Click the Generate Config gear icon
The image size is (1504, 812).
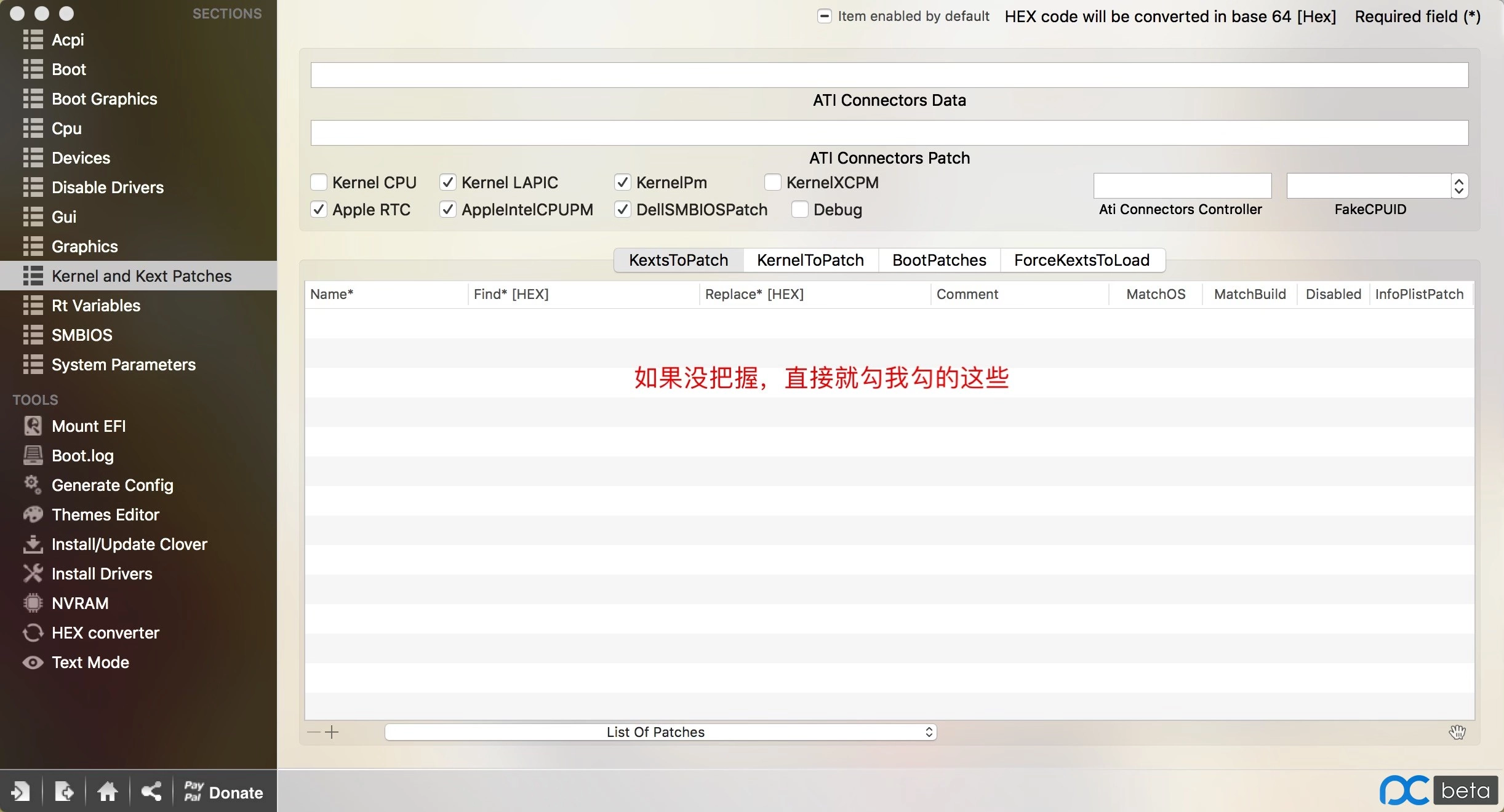point(33,485)
